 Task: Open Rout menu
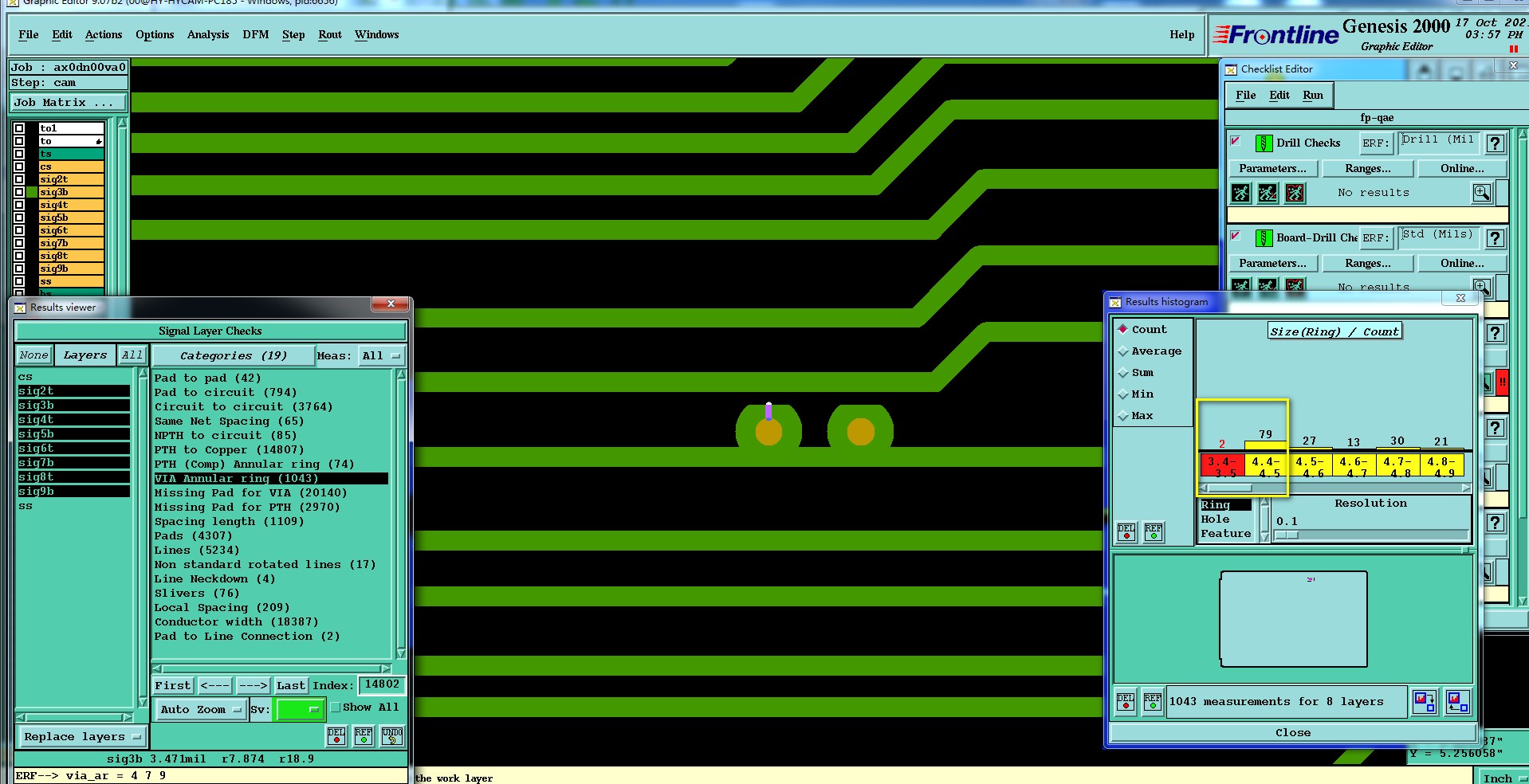point(330,34)
